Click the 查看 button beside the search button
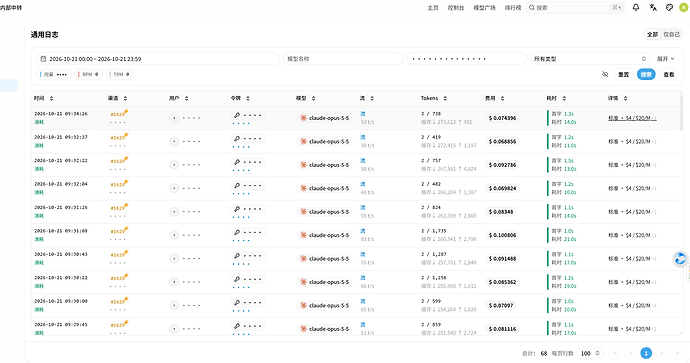The image size is (690, 363). point(669,74)
